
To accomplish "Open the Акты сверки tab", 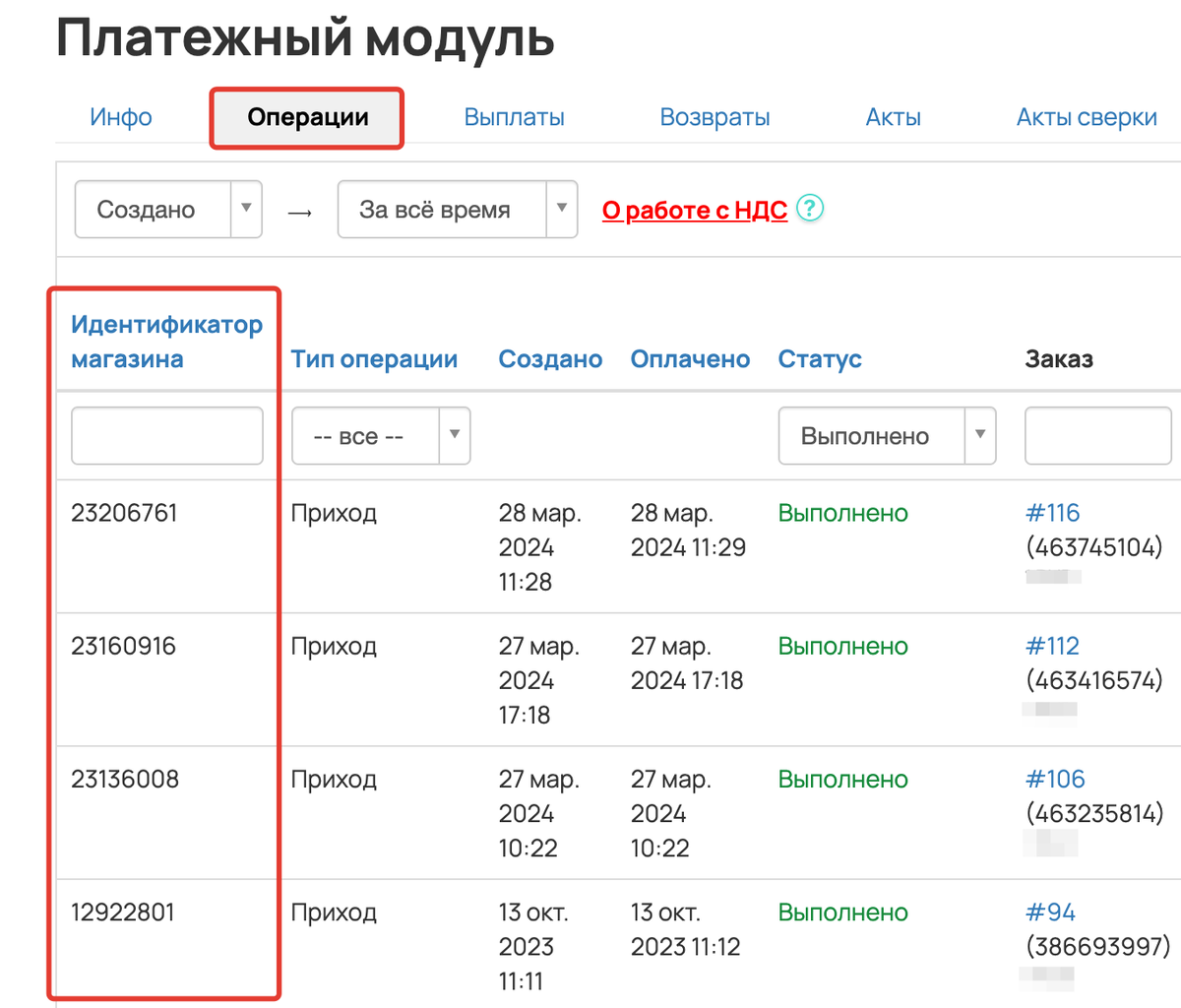I will coord(1087,117).
